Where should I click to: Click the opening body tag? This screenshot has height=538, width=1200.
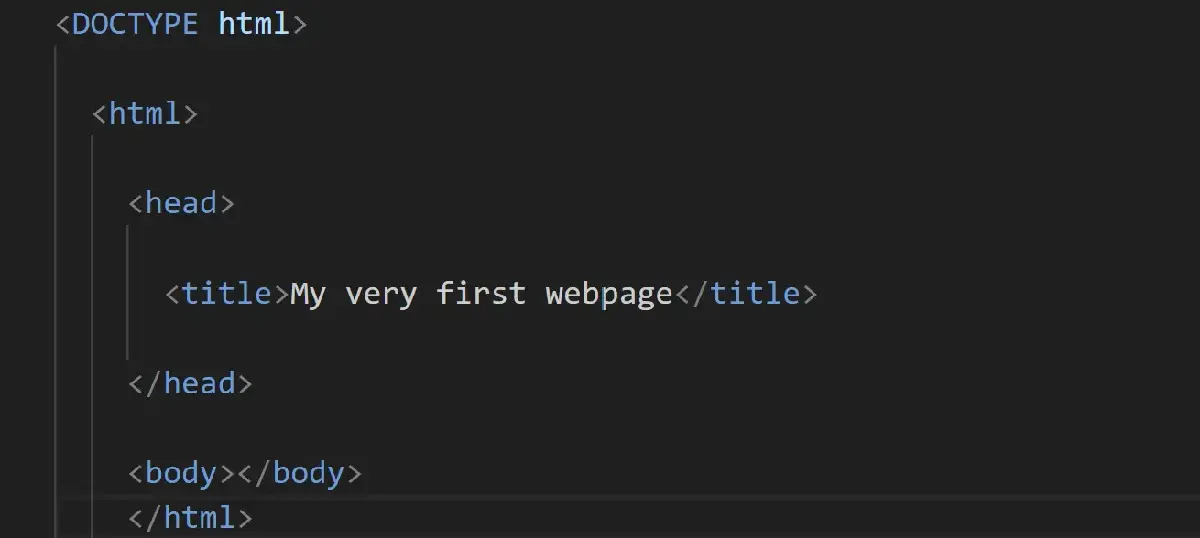coord(181,473)
